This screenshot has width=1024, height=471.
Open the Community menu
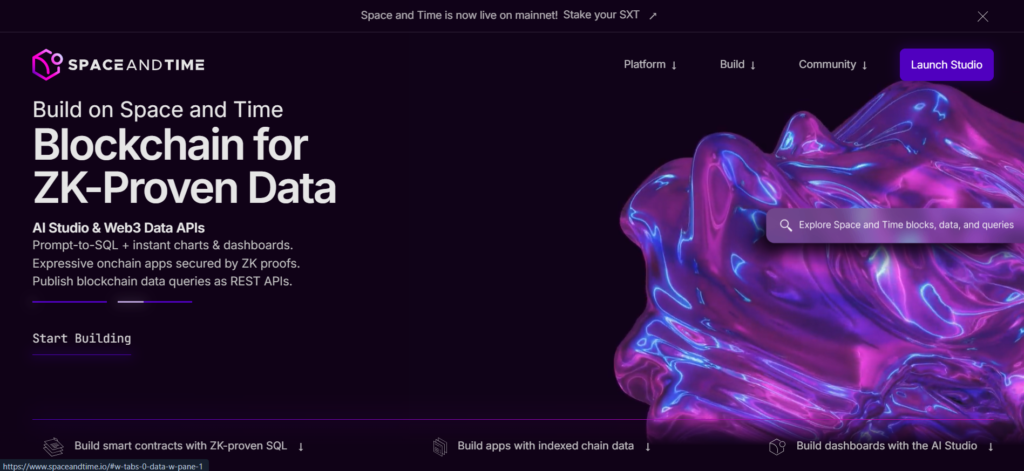(833, 65)
